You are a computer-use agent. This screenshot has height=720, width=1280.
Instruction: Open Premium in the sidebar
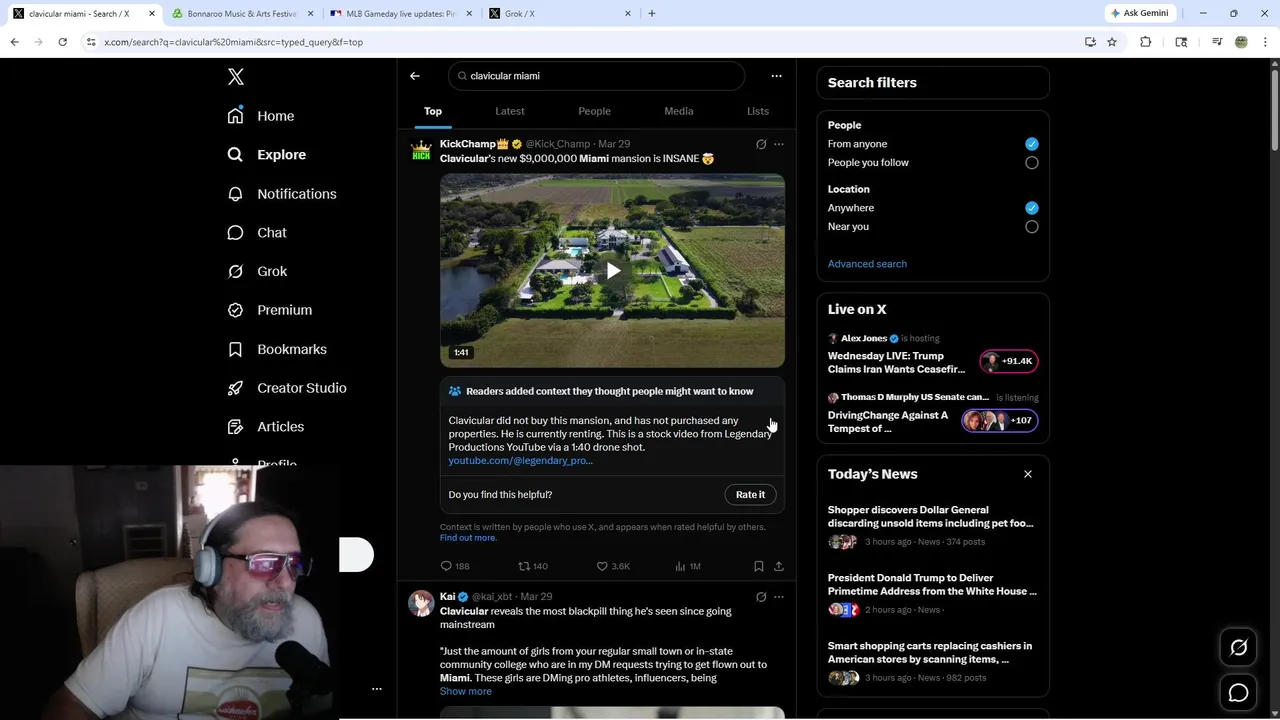[x=270, y=310]
